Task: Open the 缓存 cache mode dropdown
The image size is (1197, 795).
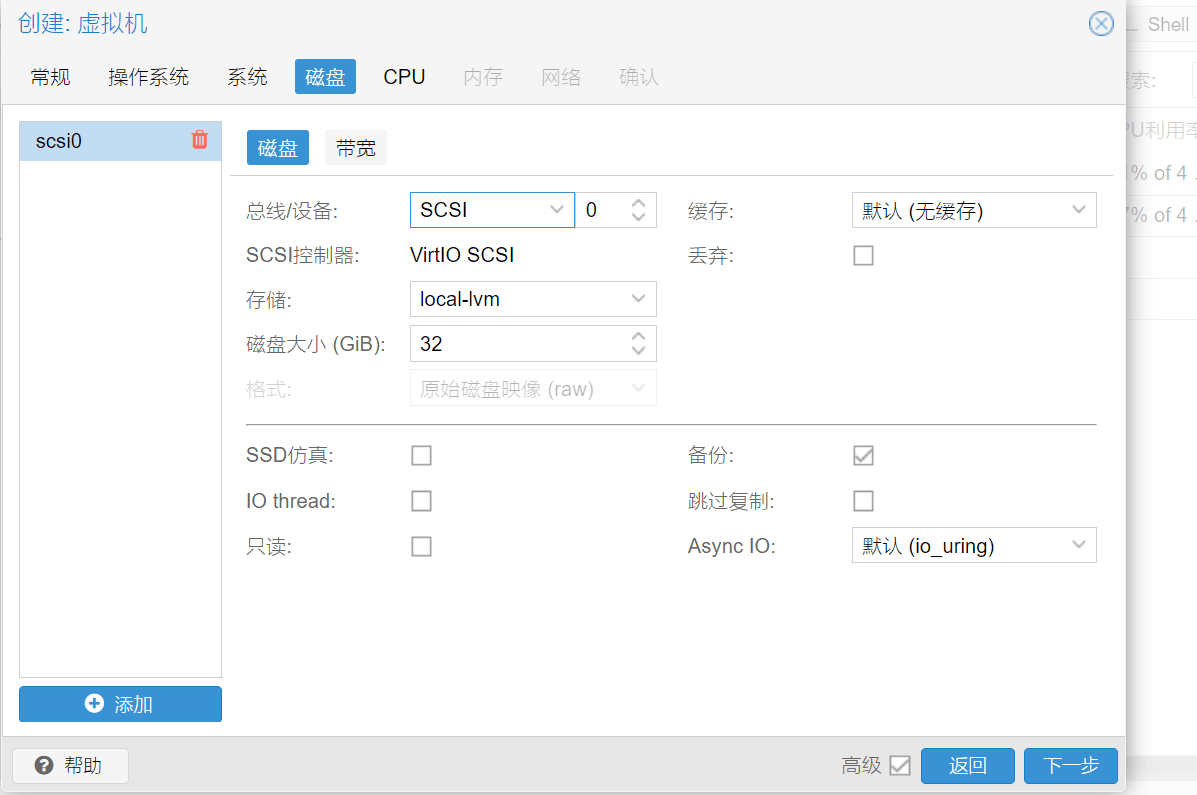Action: 1078,210
